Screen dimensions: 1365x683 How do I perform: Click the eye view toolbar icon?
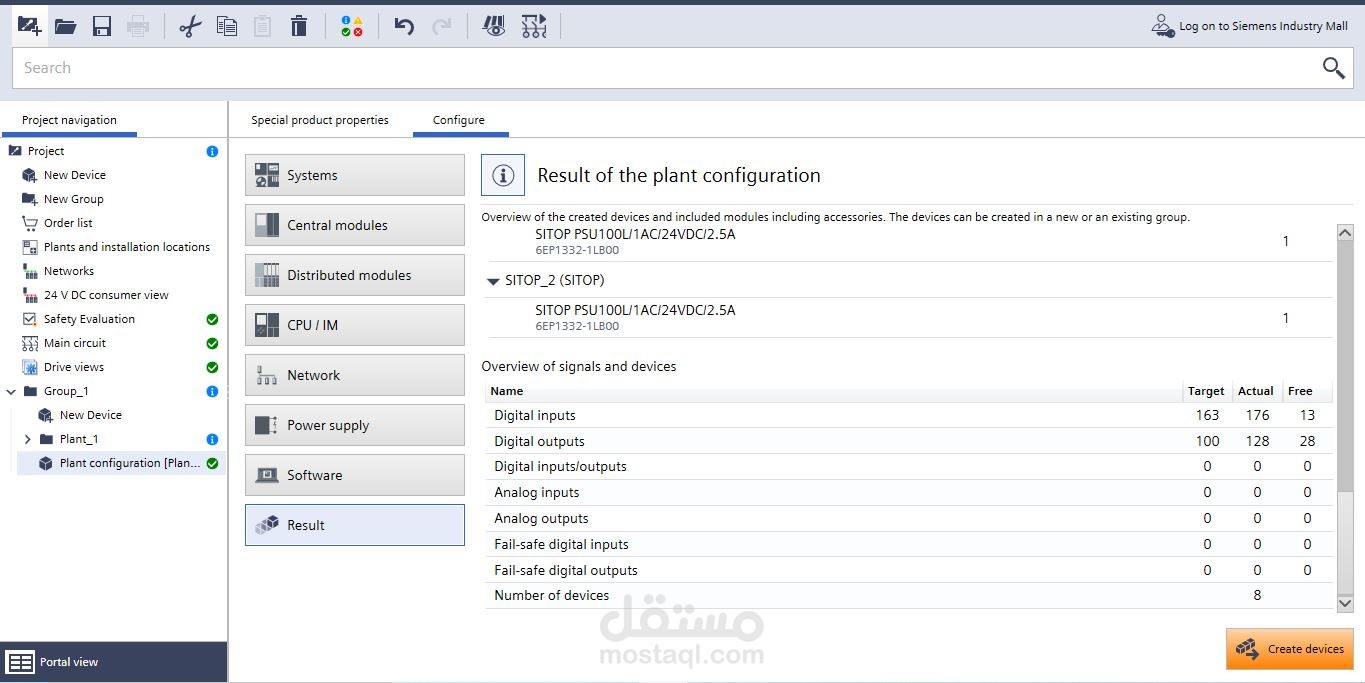click(494, 27)
